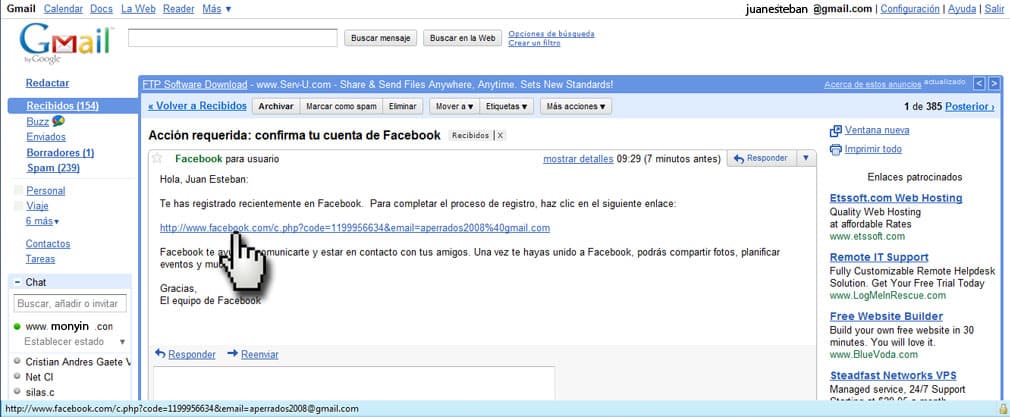Open Borradores (1) folder
The image size is (1010, 417).
point(60,153)
